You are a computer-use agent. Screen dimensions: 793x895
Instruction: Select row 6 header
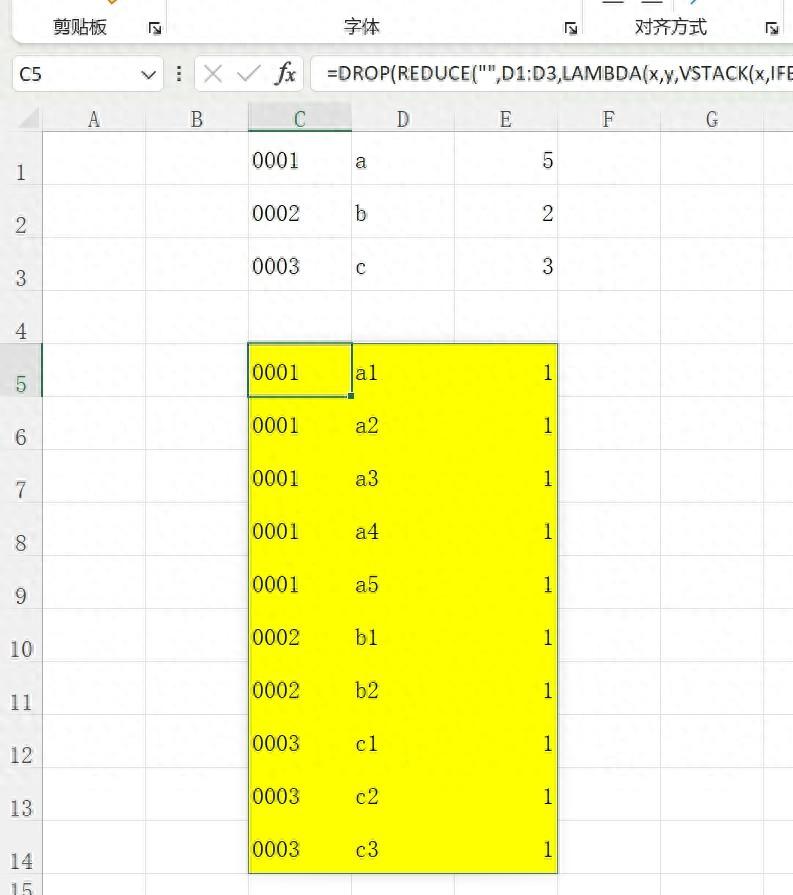pos(21,423)
